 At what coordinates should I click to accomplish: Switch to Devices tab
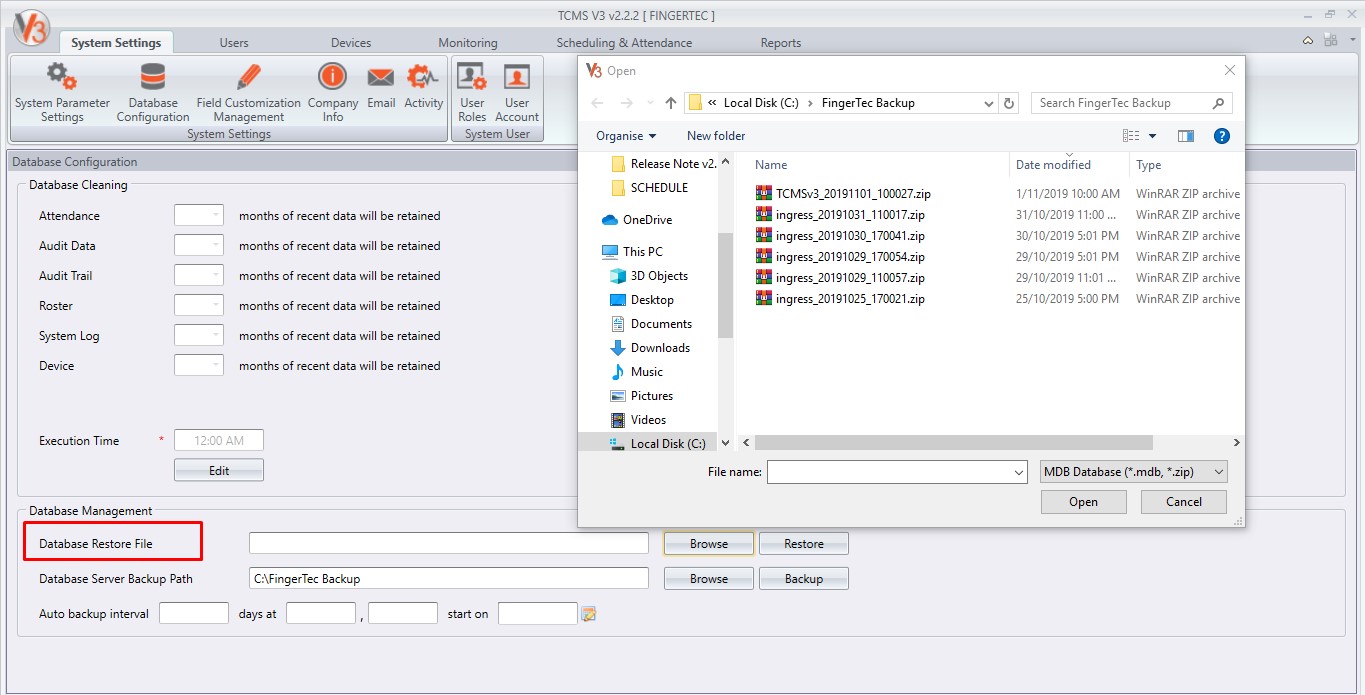click(351, 43)
